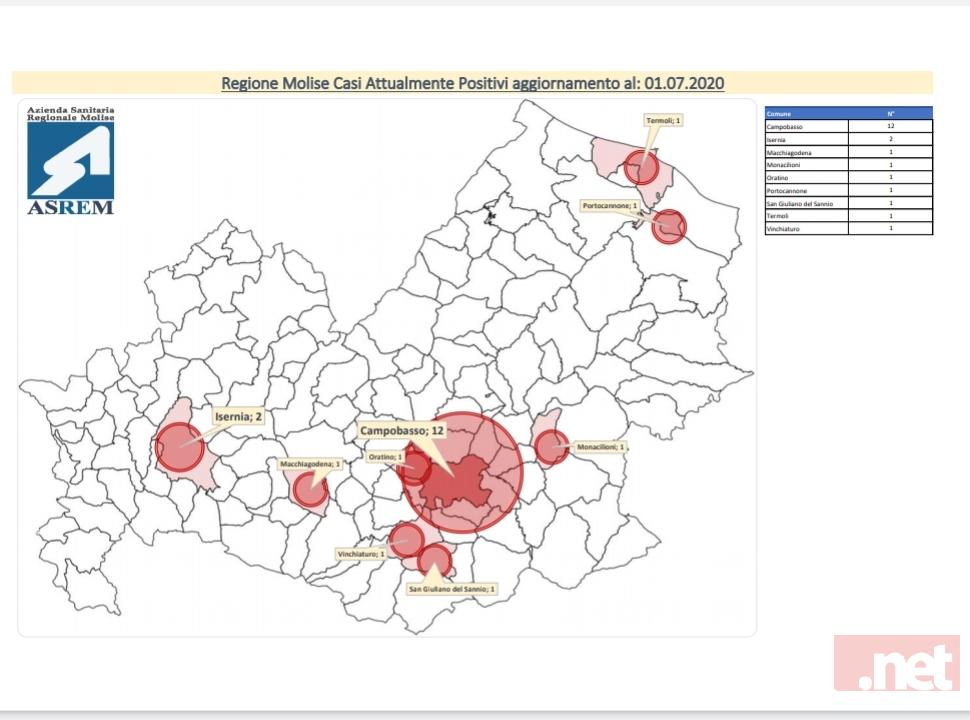Click the red circle marker on Isernia
970x720 pixels.
coord(180,446)
